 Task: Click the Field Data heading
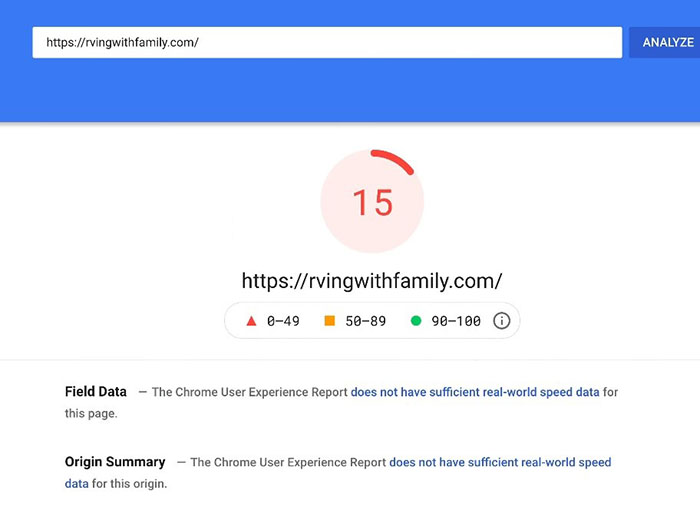coord(96,392)
